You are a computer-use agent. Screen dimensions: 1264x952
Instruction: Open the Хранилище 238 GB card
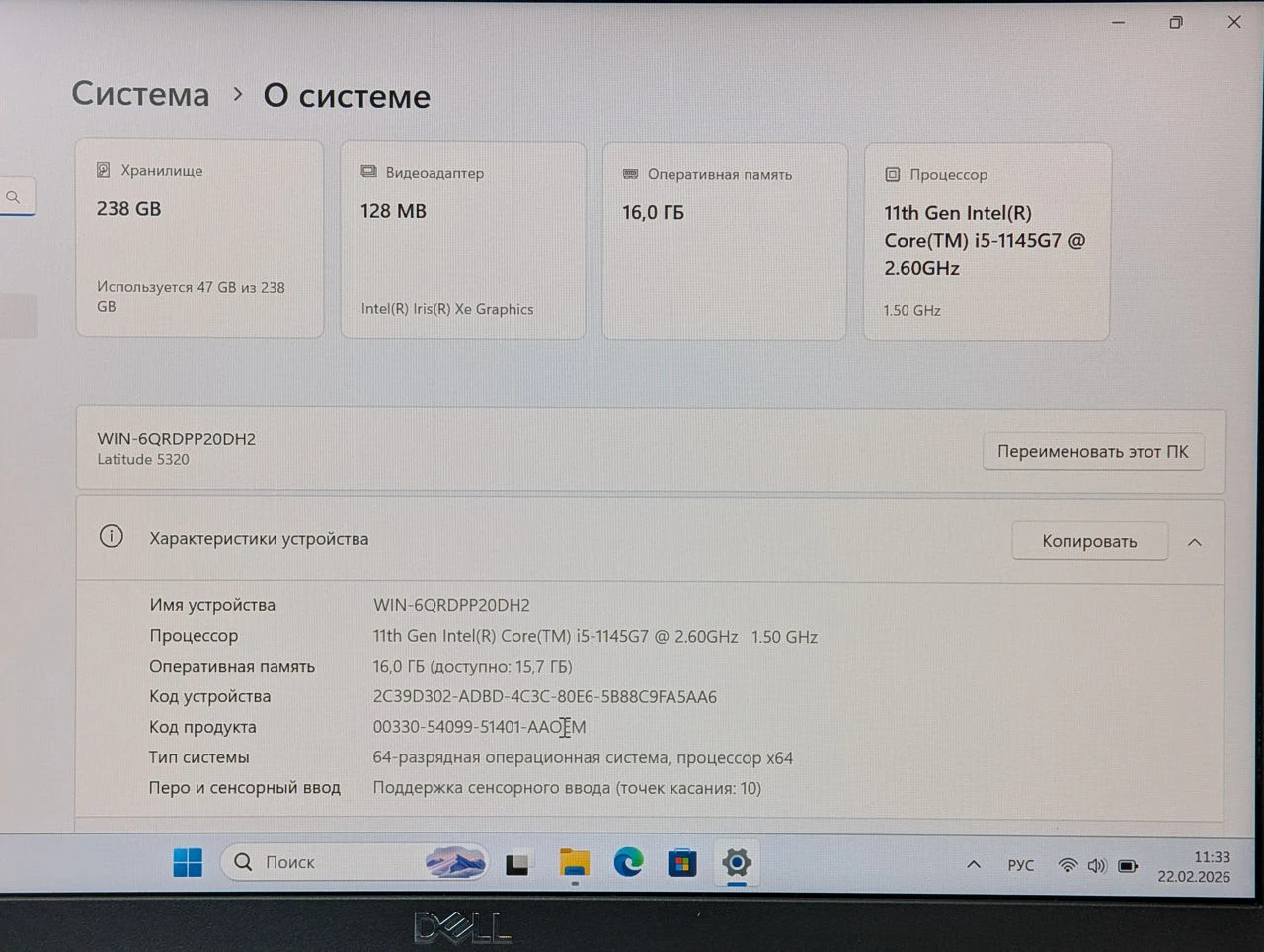point(199,239)
